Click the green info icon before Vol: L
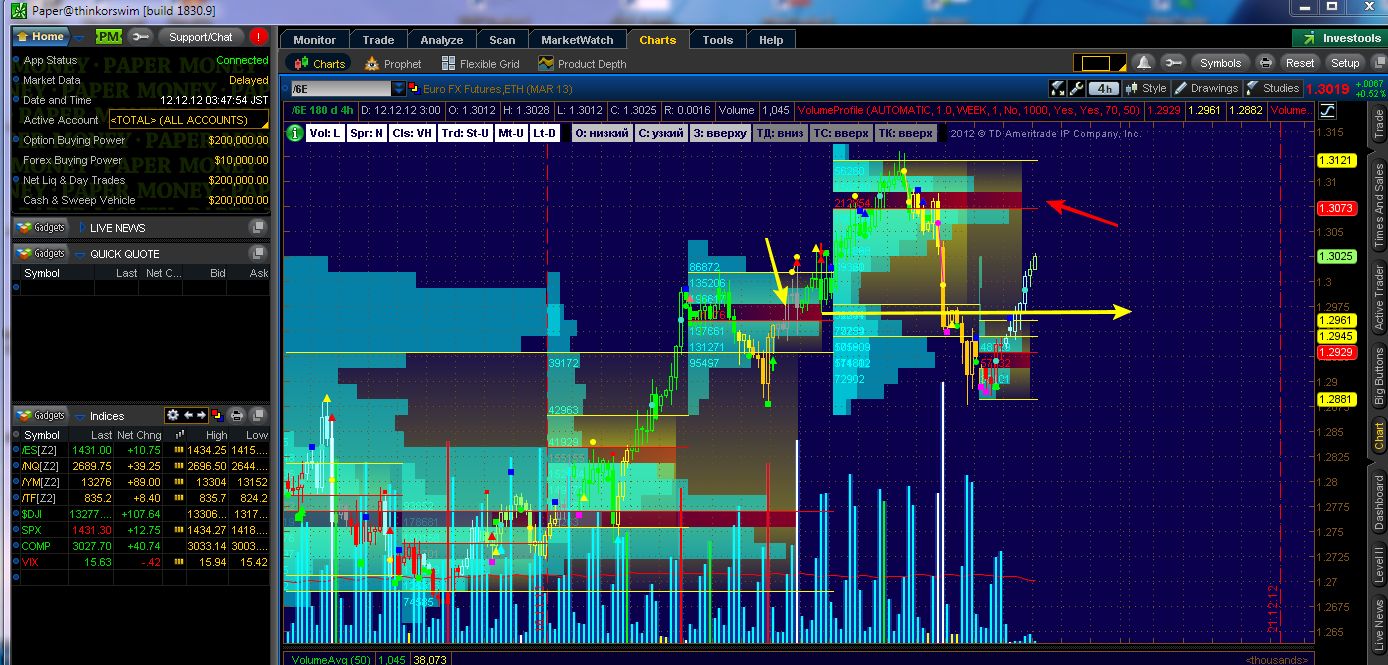Image resolution: width=1388 pixels, height=665 pixels. [x=295, y=133]
